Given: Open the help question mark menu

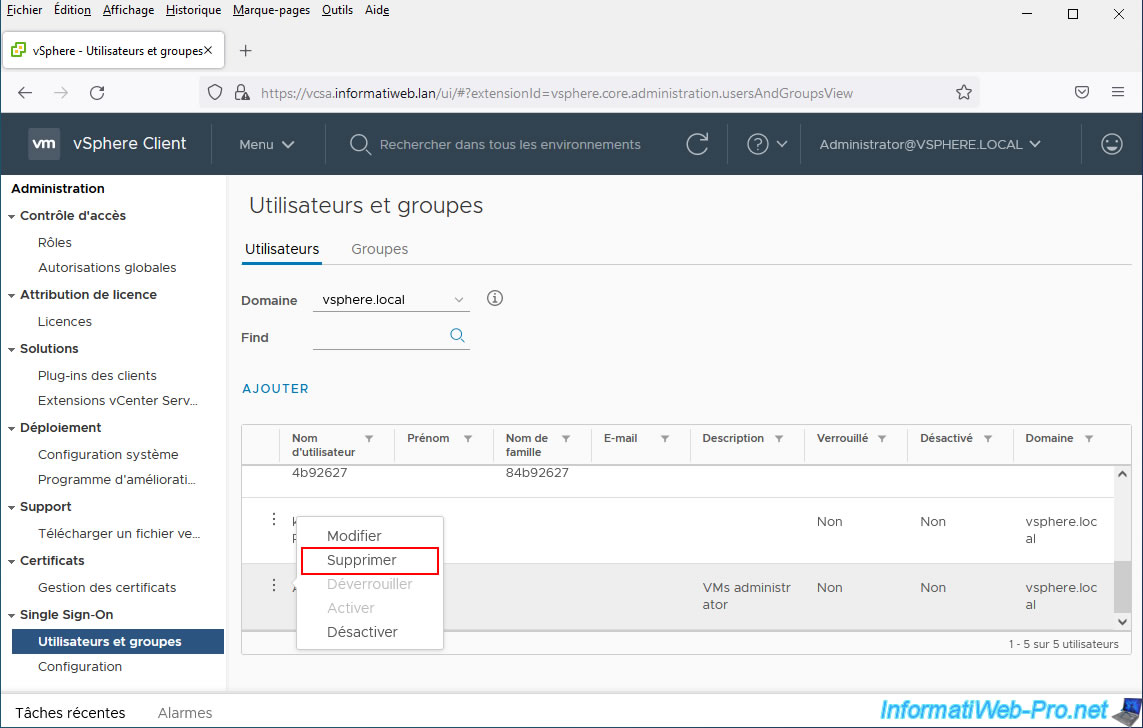Looking at the screenshot, I should (x=767, y=144).
